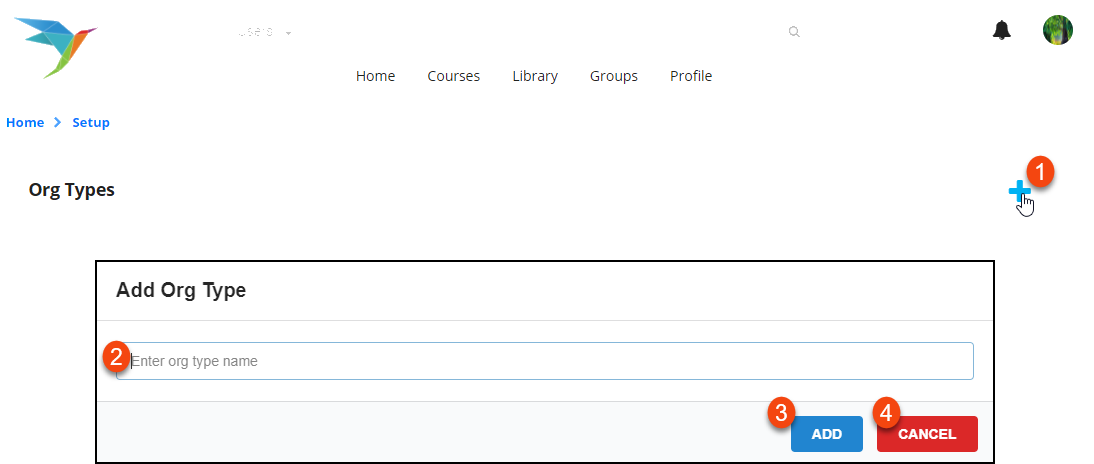Click the orange step 4 badge
Image resolution: width=1094 pixels, height=464 pixels.
[x=886, y=413]
